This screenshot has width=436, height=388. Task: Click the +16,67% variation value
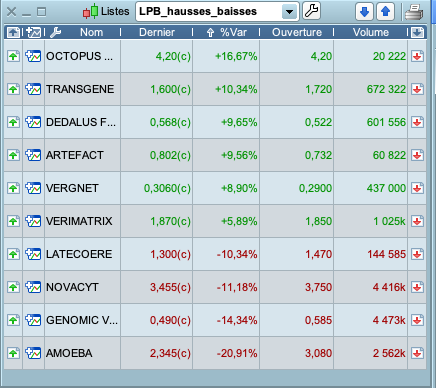[236, 56]
